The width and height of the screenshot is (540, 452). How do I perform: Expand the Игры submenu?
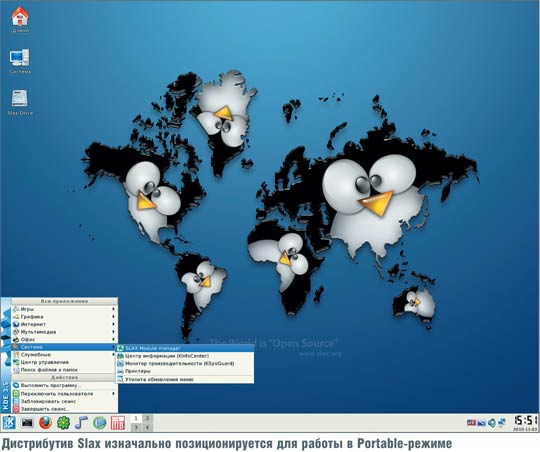64,309
